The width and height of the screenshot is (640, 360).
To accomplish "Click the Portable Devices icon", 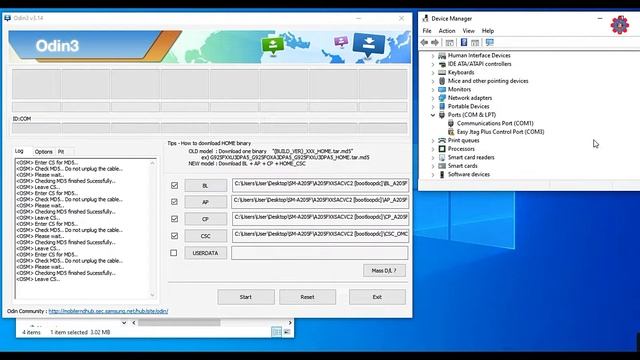I will tap(442, 107).
